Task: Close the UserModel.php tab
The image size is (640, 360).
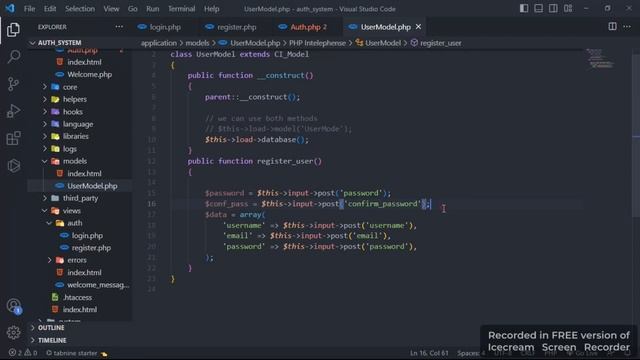Action: point(418,27)
